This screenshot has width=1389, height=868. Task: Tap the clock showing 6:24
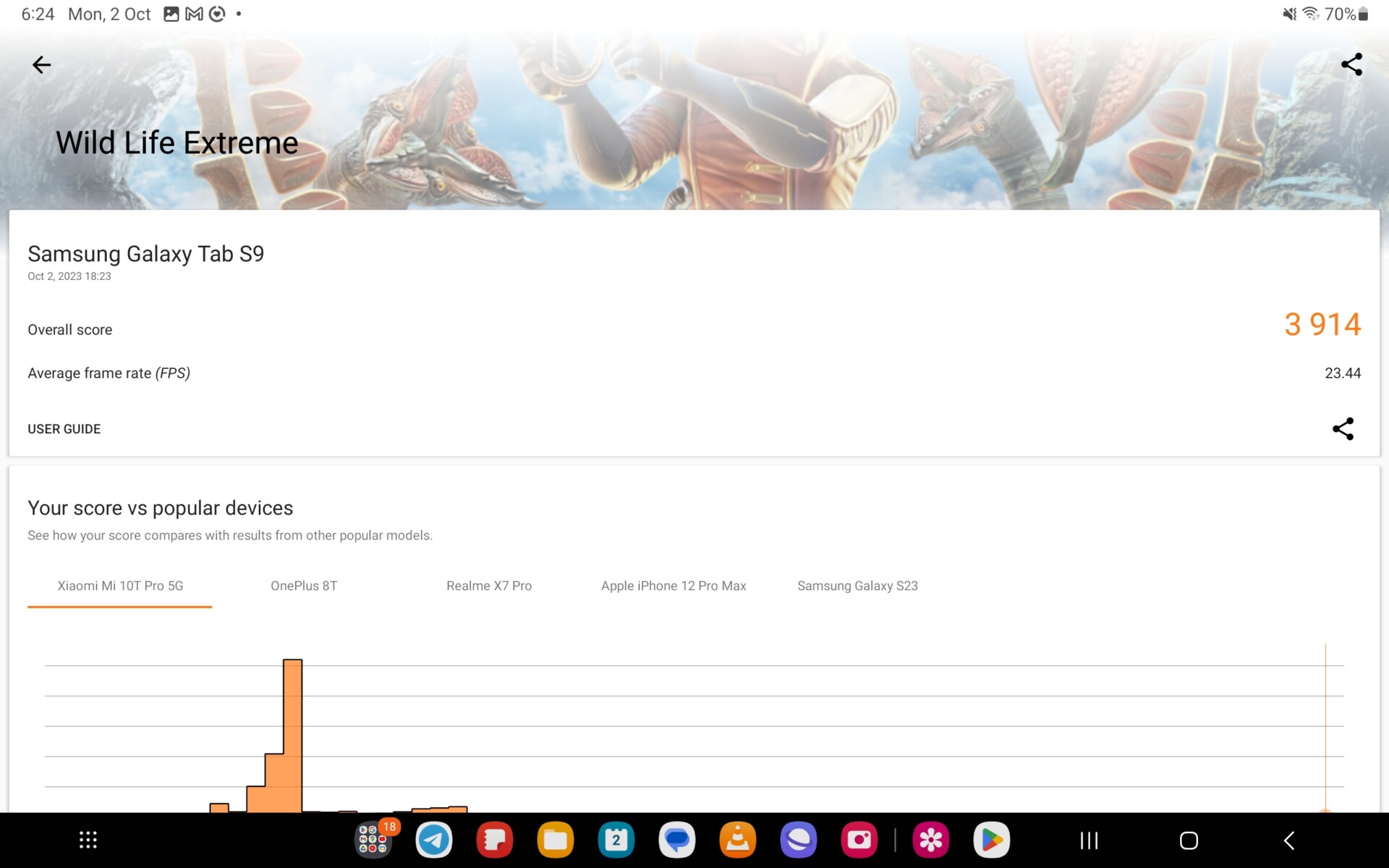click(38, 14)
